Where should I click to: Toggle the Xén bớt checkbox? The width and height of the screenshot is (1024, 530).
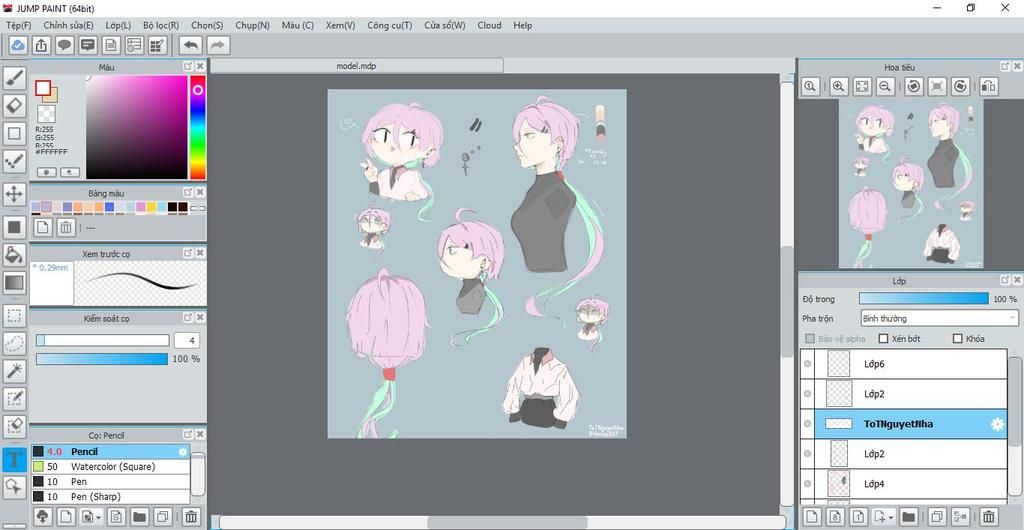coord(884,338)
